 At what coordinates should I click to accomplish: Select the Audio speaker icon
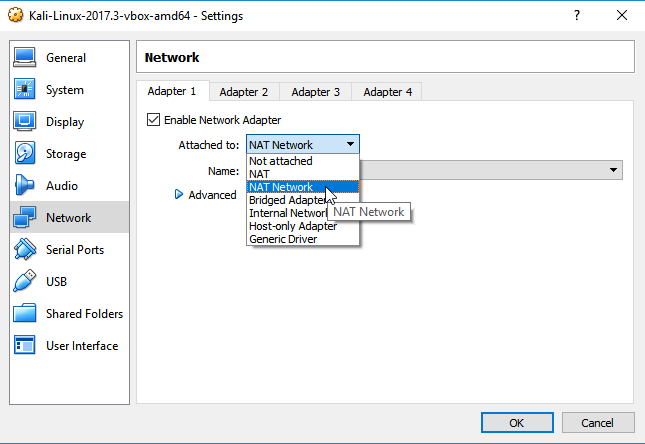tap(25, 186)
